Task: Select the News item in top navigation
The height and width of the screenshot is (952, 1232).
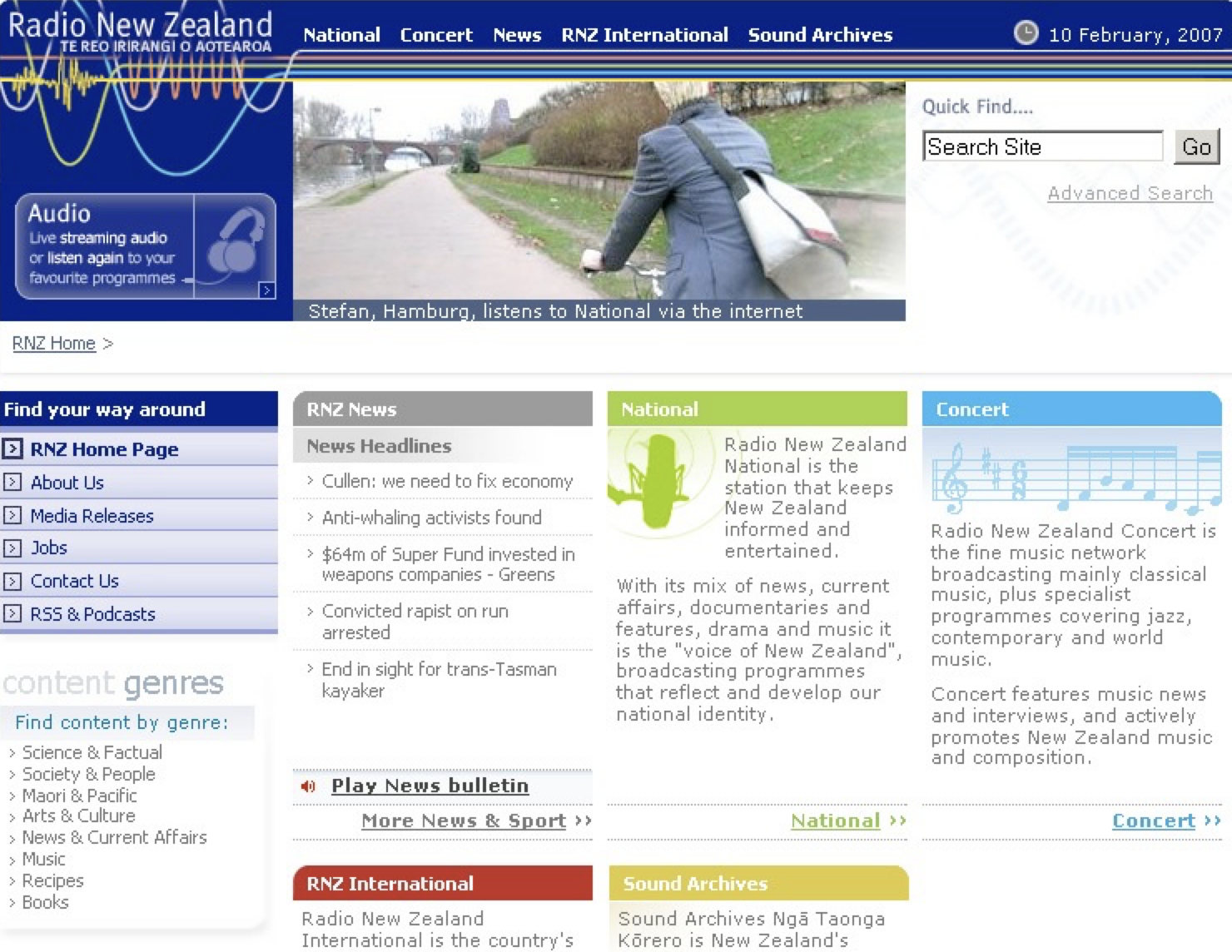Action: [516, 36]
